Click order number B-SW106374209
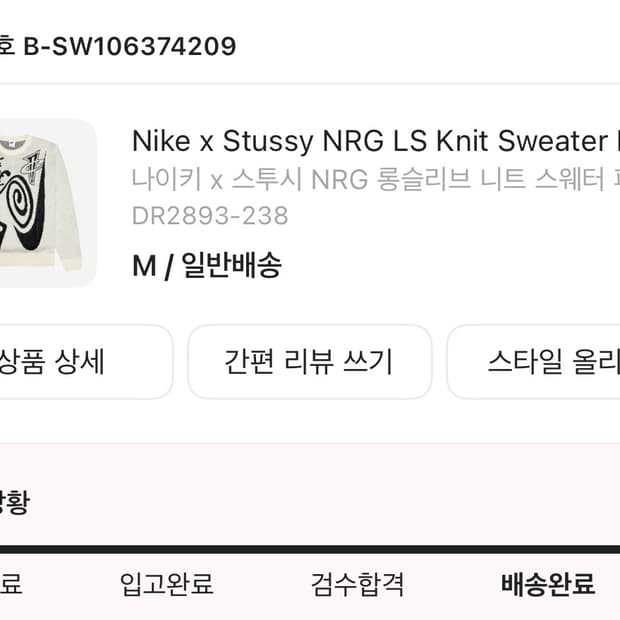Viewport: 620px width, 620px height. (x=130, y=46)
